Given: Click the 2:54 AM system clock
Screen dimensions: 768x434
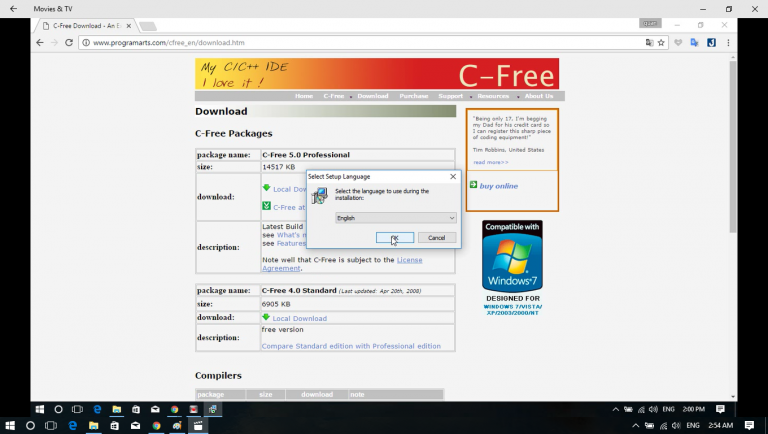Looking at the screenshot, I should click(x=720, y=426).
